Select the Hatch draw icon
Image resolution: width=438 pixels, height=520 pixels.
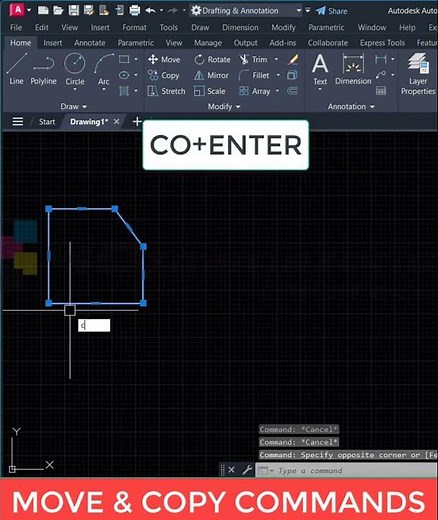(124, 91)
